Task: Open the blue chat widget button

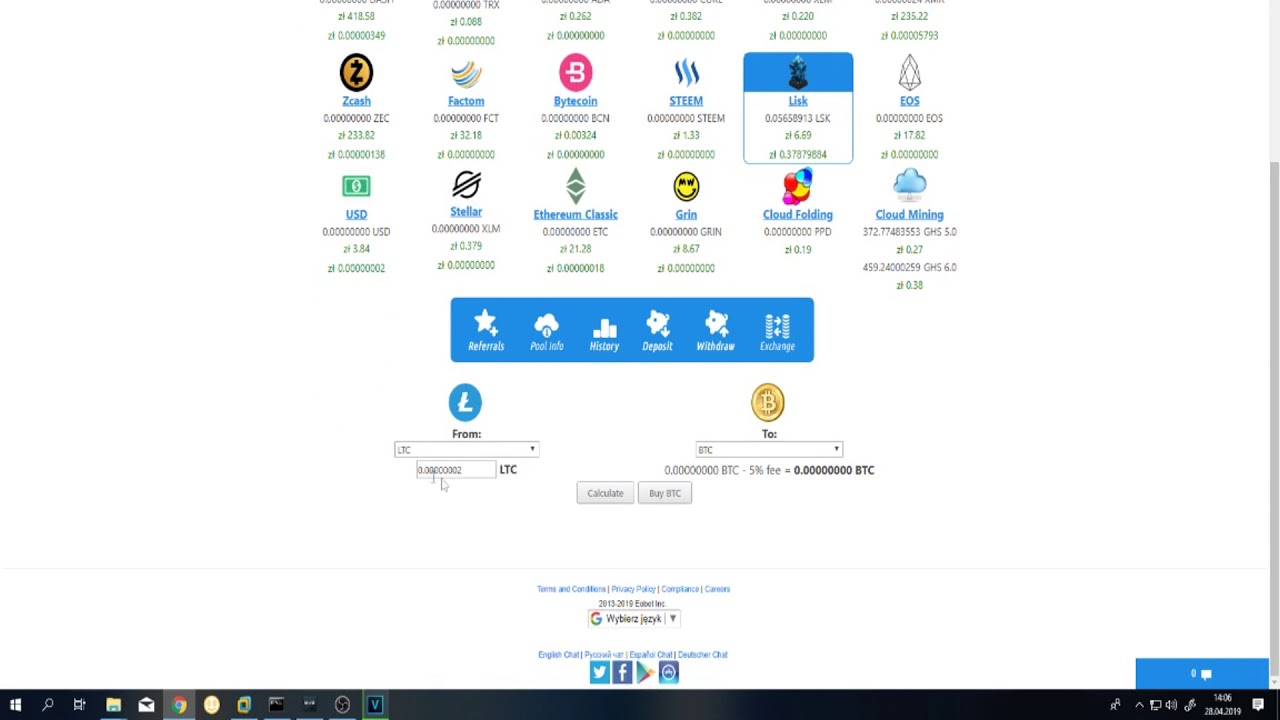Action: pyautogui.click(x=1202, y=674)
